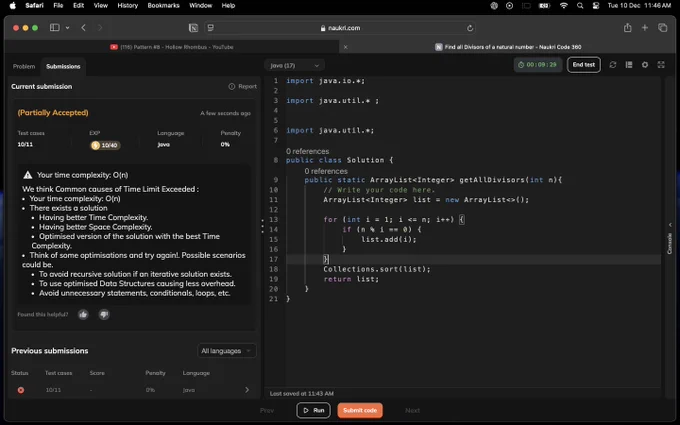
Task: Click the thumbs up helpful icon
Action: point(83,314)
